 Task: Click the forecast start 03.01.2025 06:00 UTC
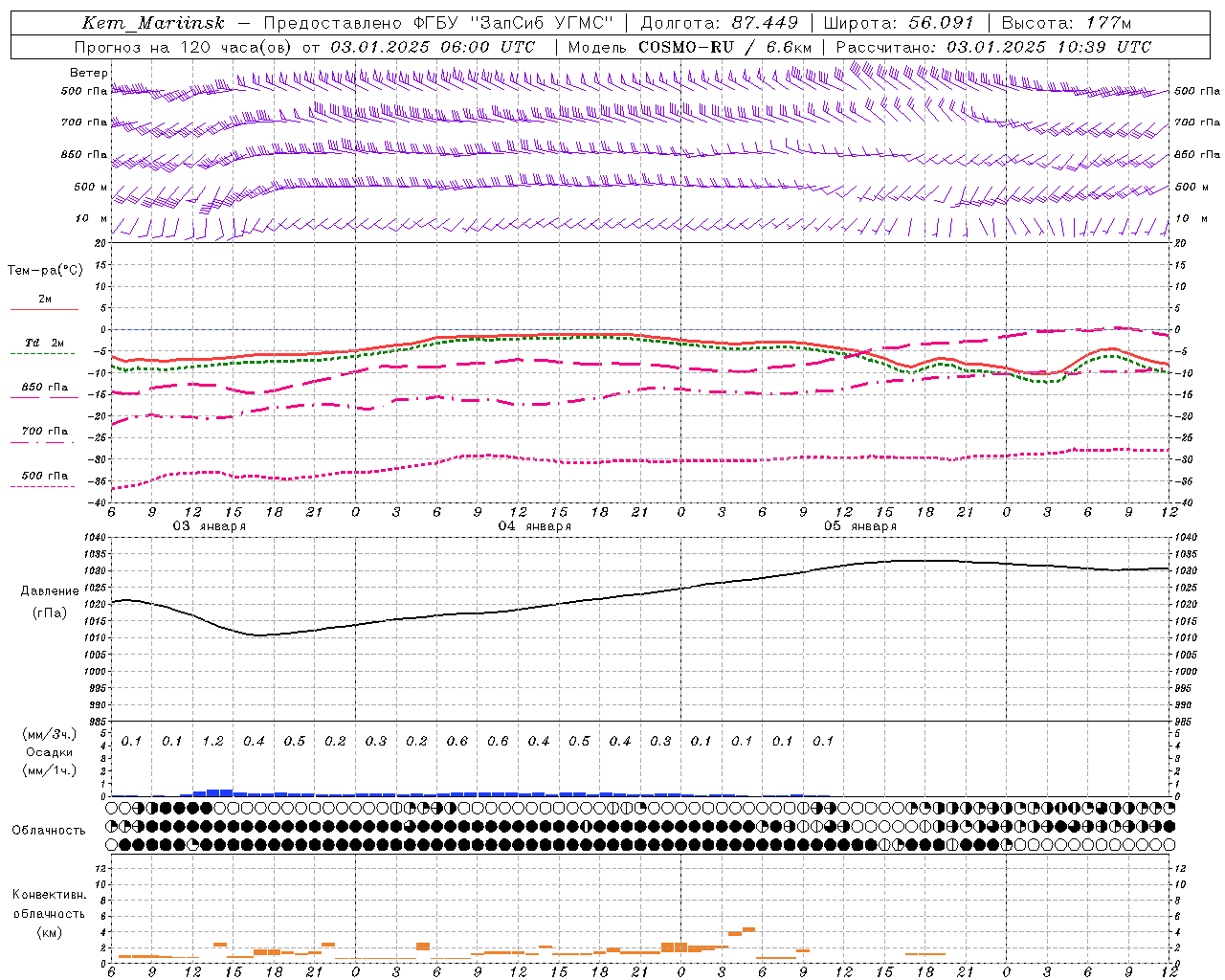click(x=433, y=47)
